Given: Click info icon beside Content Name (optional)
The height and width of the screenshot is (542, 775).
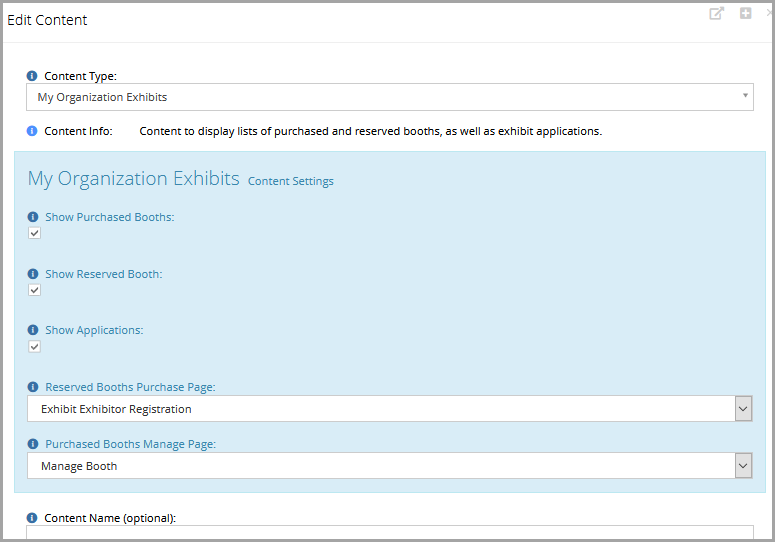Looking at the screenshot, I should (32, 518).
